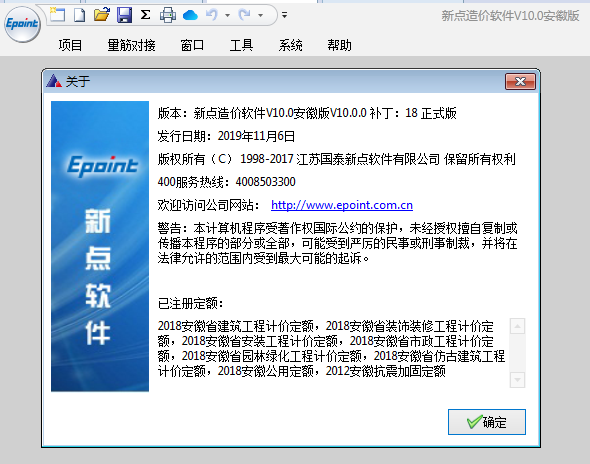Click the 已注册定额 label
This screenshot has width=590, height=464.
[190, 303]
